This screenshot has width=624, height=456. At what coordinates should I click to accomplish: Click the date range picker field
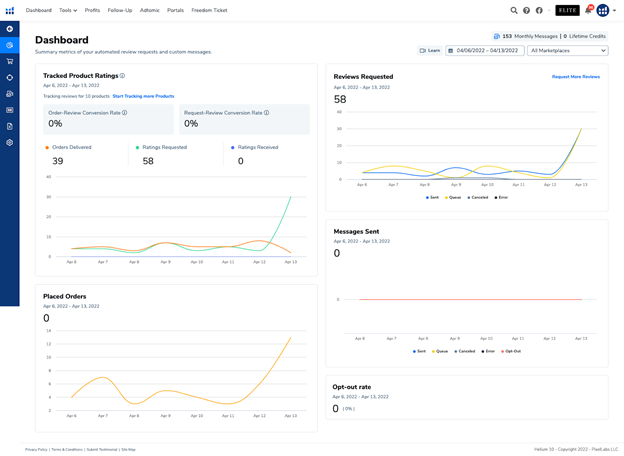tap(485, 50)
